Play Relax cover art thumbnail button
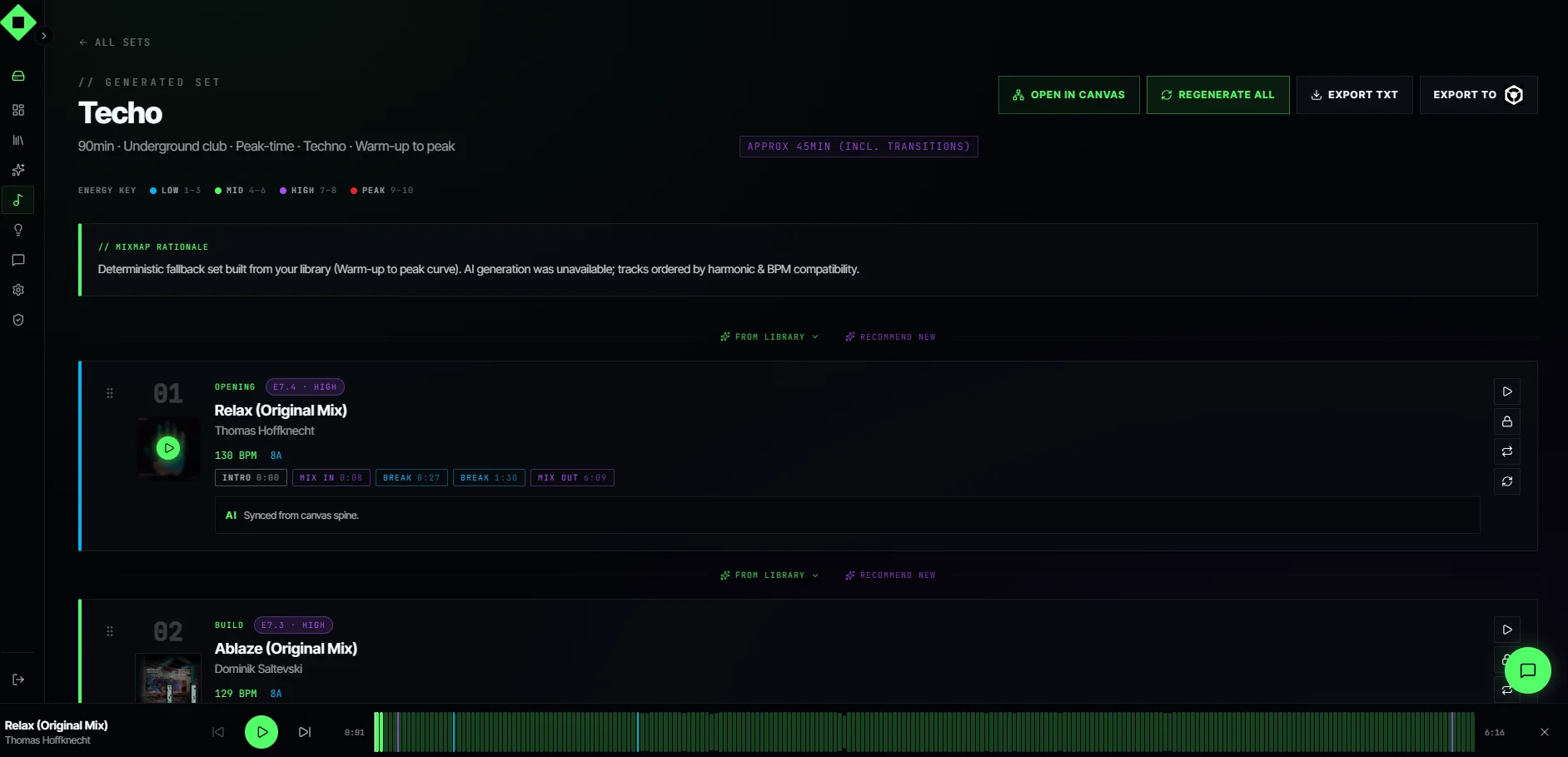The image size is (1568, 757). coord(168,448)
